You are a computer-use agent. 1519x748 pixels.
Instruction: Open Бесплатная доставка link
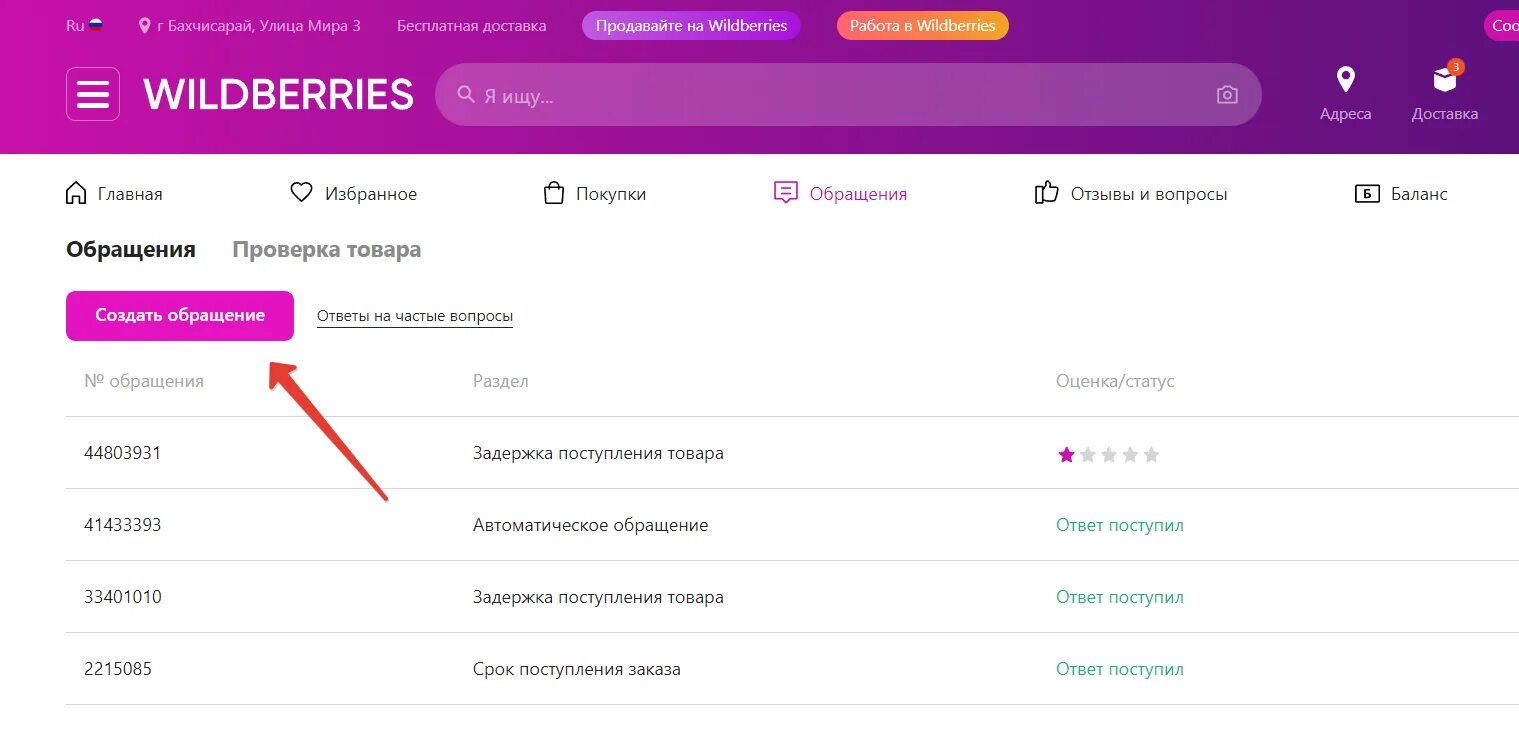(x=472, y=26)
